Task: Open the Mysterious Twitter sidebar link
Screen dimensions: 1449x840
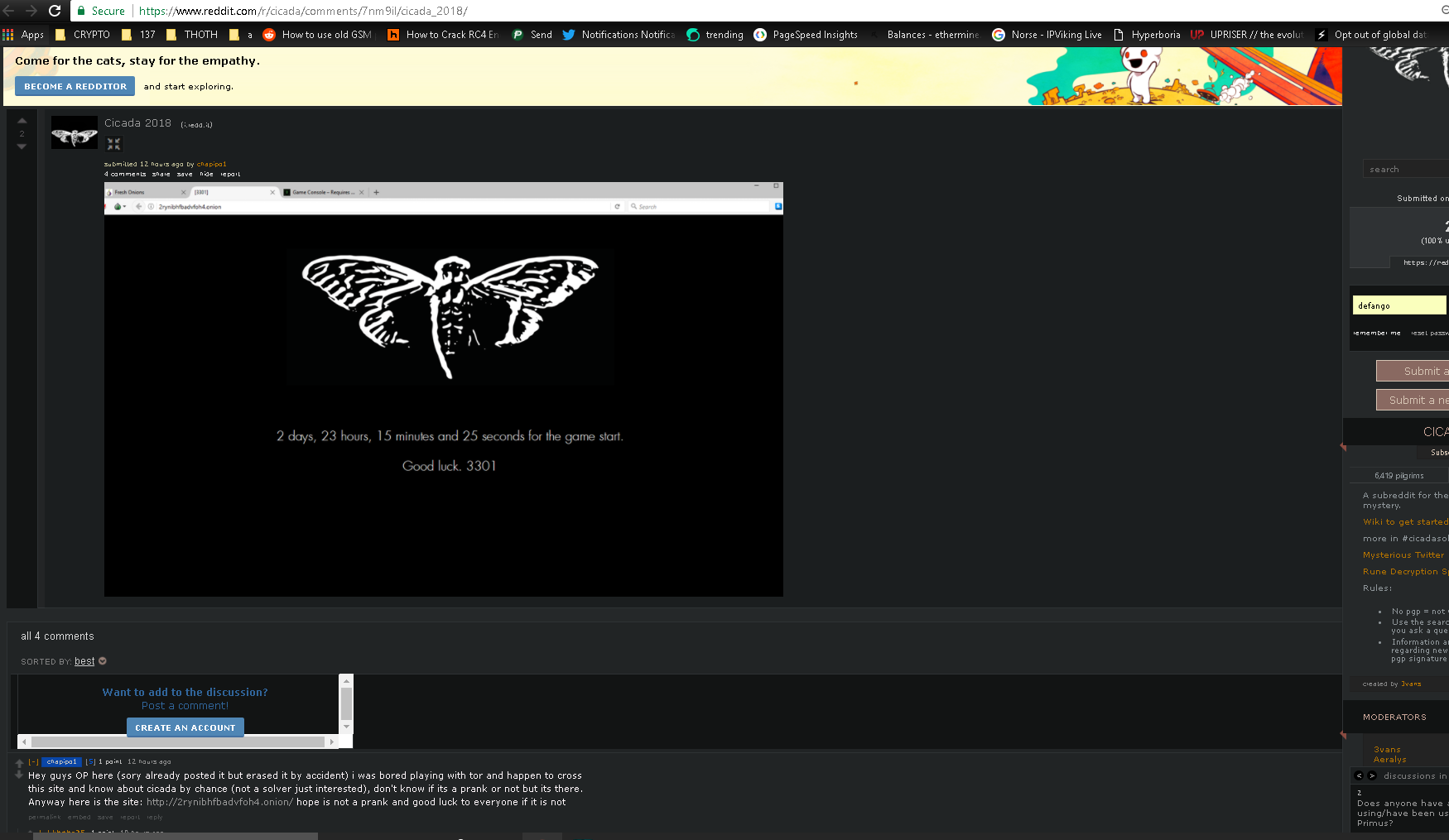Action: click(1403, 555)
